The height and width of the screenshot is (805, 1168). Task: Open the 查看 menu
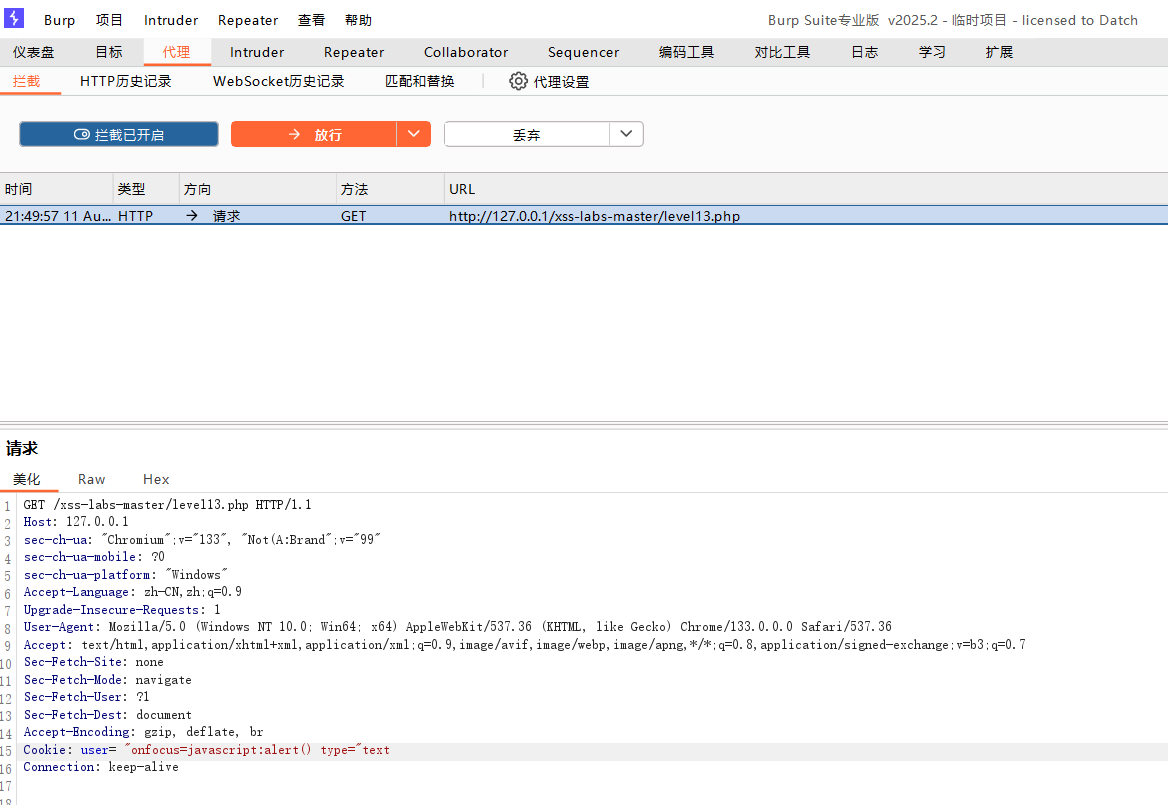pyautogui.click(x=311, y=20)
